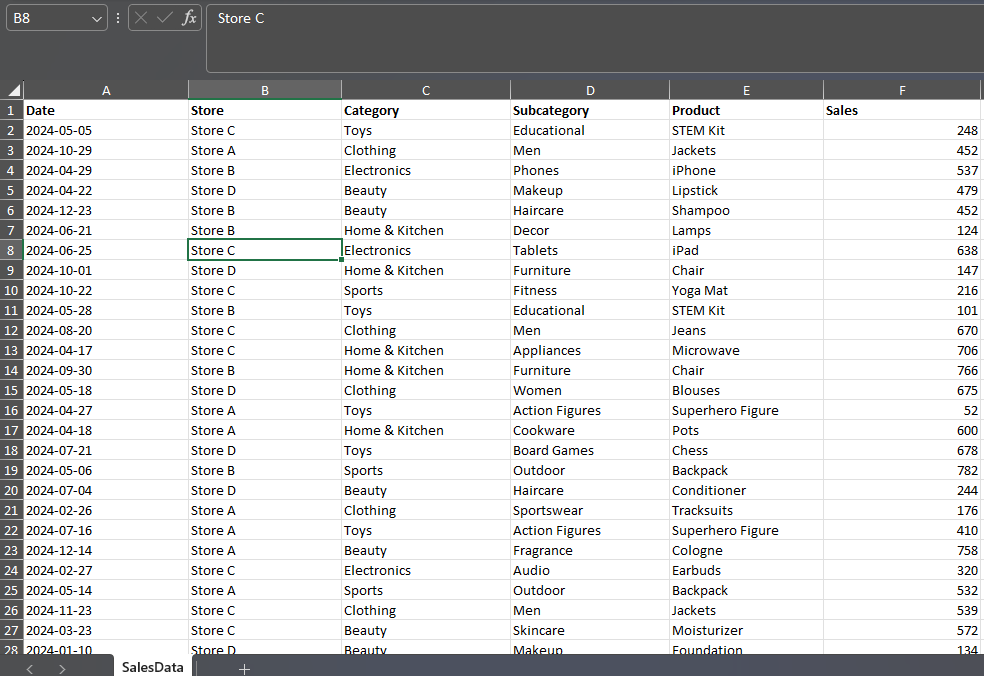Click the previous sheet navigation arrow
984x676 pixels.
coord(31,668)
